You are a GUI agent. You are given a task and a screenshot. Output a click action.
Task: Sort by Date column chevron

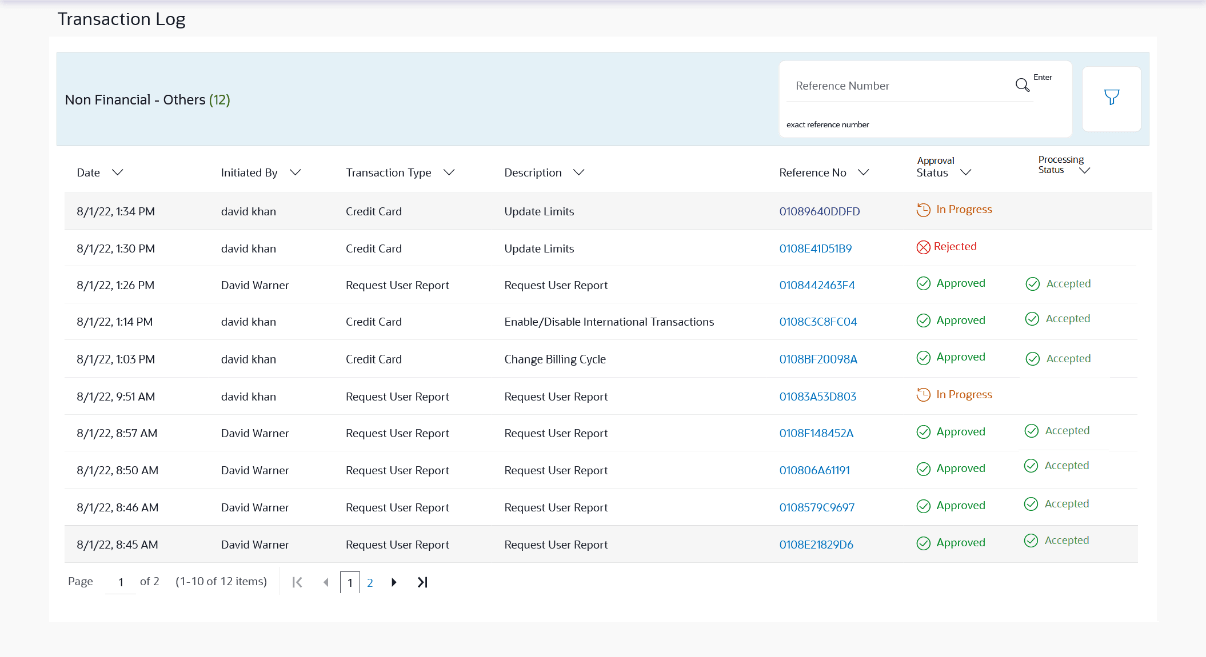pos(118,172)
